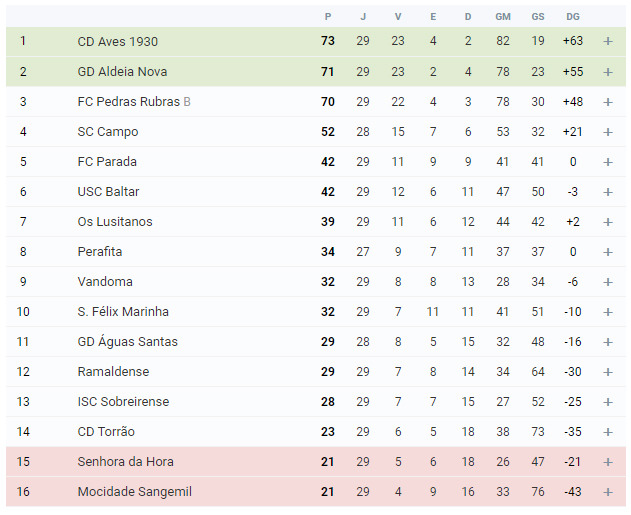
Task: Click the ISC Sobreirense team name
Action: click(123, 402)
